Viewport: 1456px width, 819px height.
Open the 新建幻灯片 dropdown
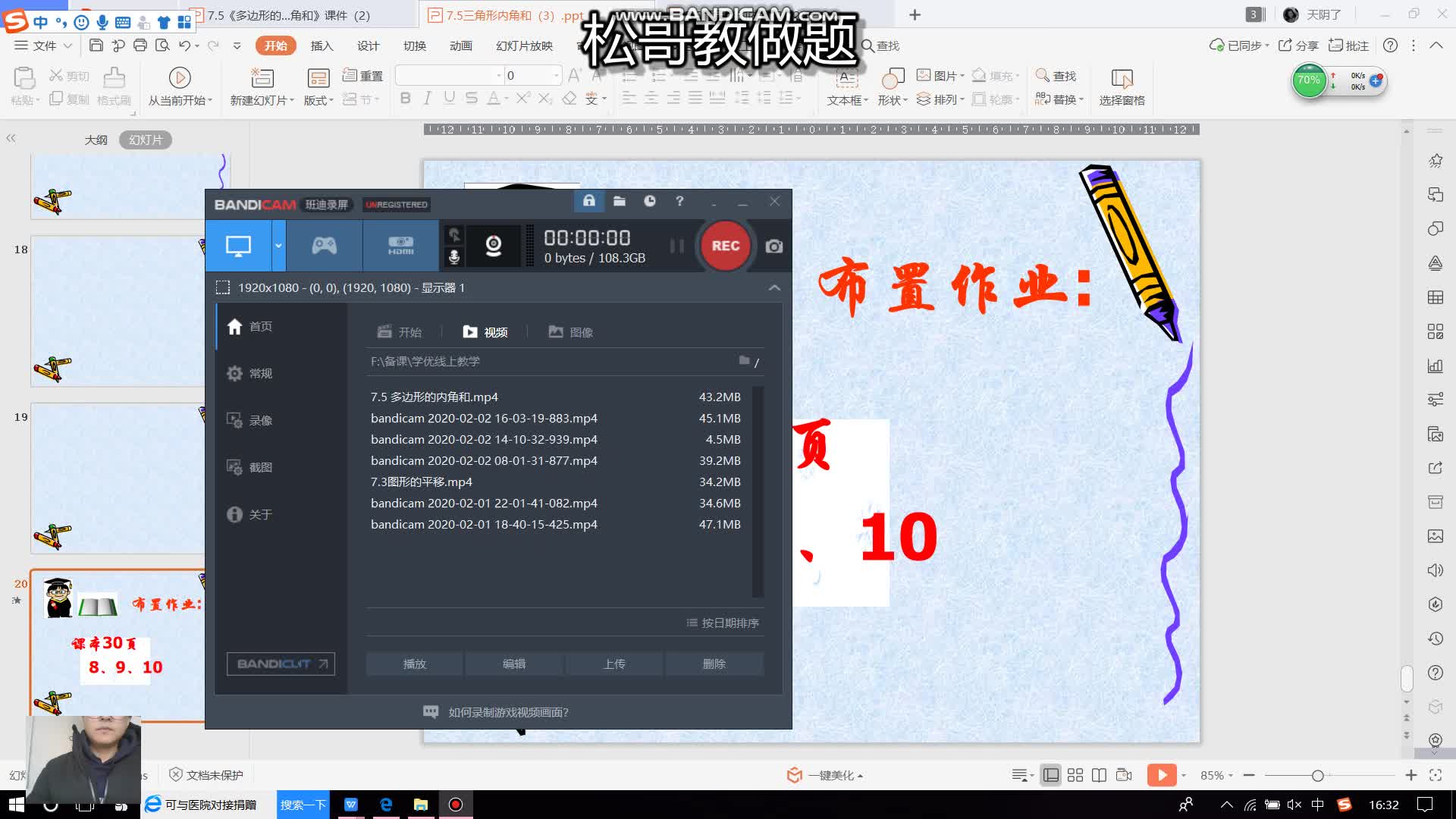click(262, 100)
